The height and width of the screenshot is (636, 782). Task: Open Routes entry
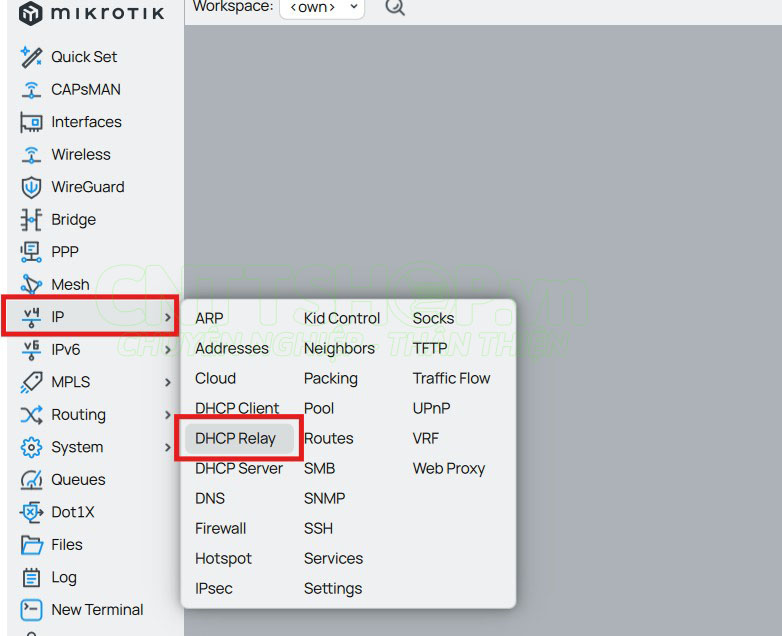(x=329, y=438)
